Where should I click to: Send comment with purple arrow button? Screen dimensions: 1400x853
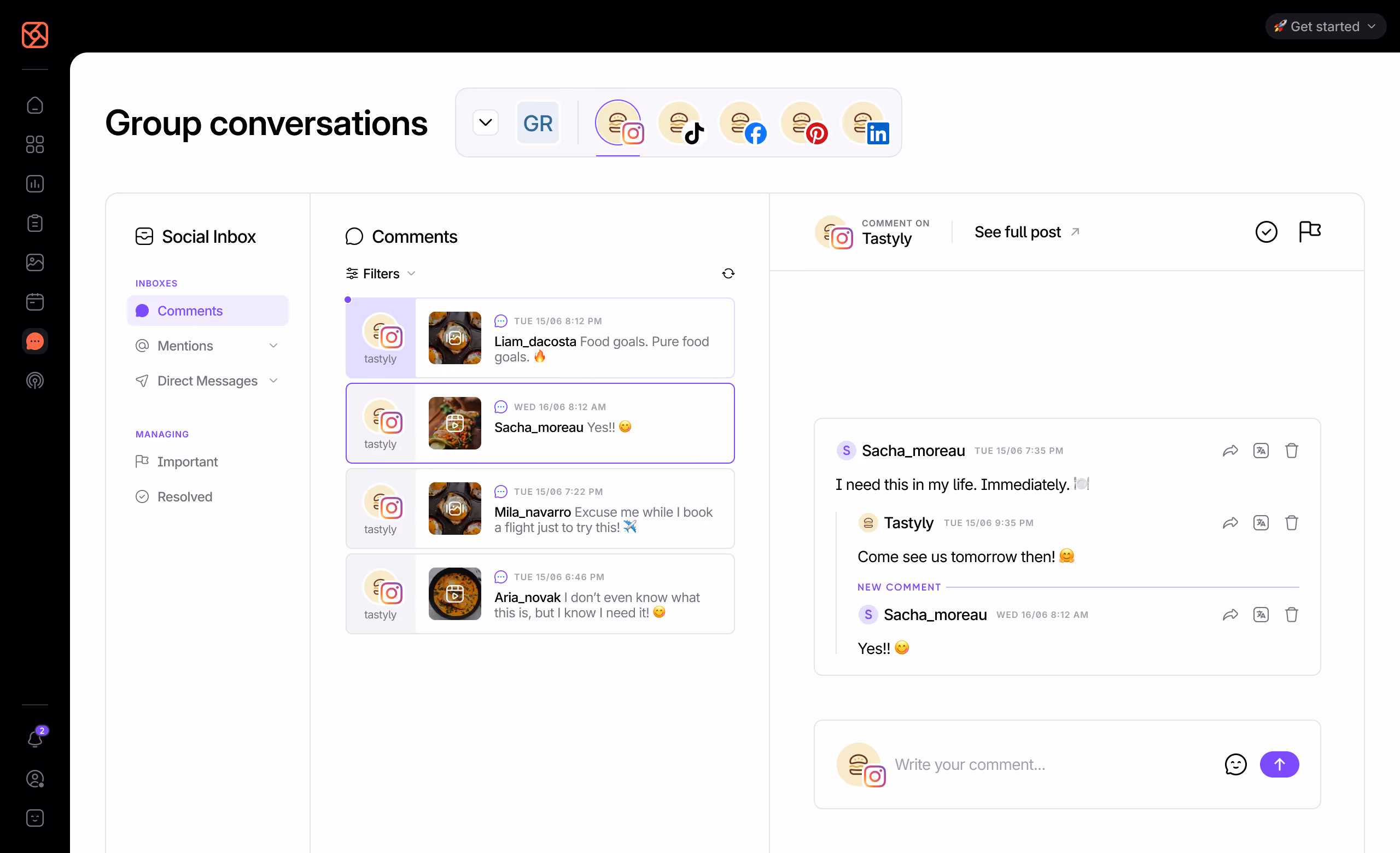pos(1279,764)
